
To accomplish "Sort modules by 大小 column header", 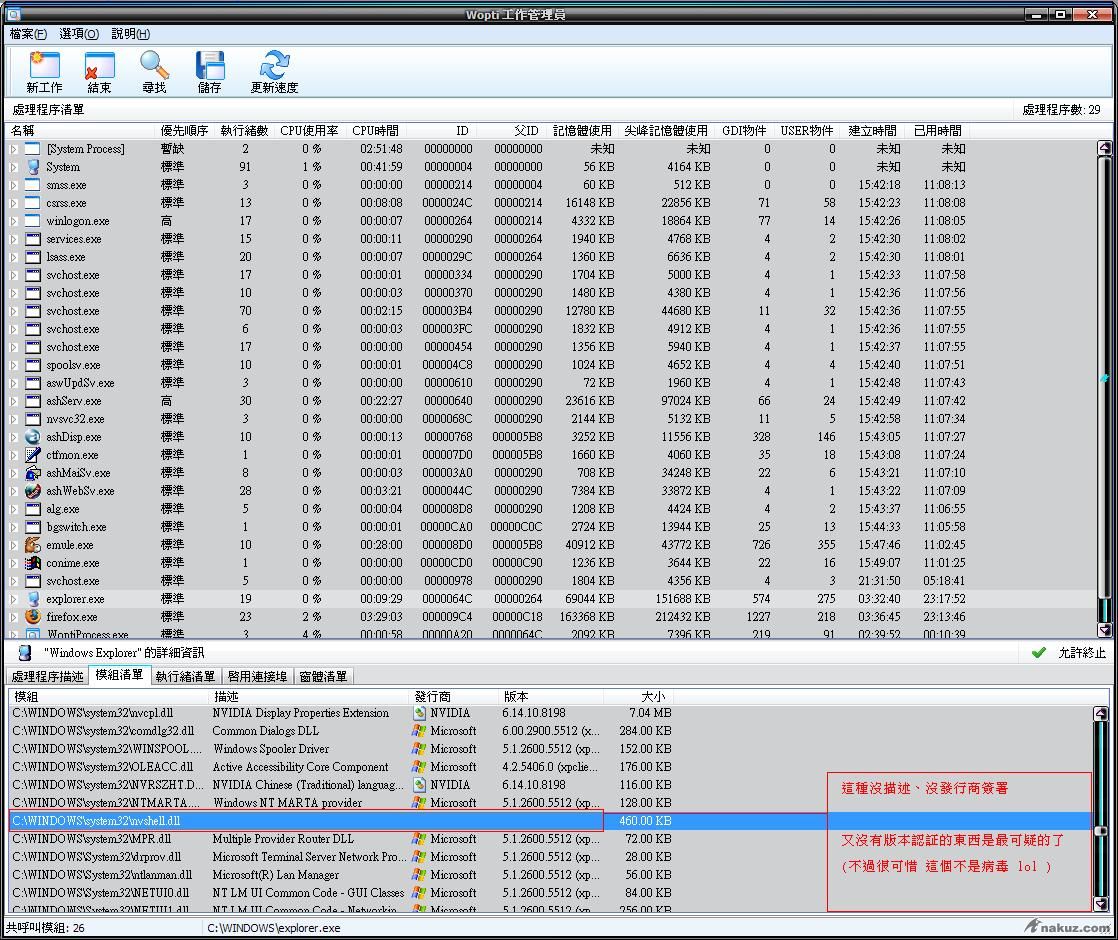I will pyautogui.click(x=638, y=696).
